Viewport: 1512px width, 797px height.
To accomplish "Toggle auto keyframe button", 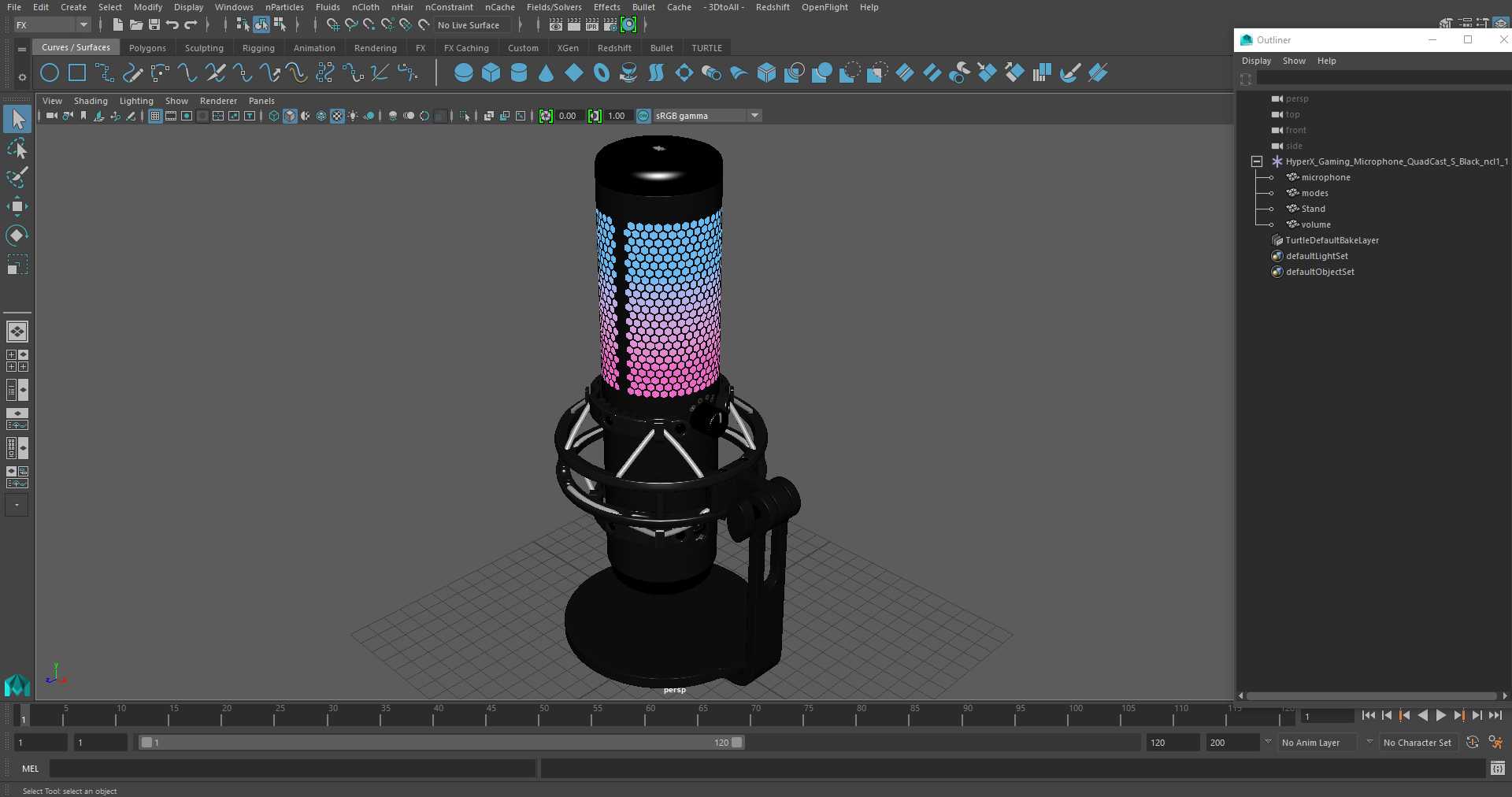I will point(1472,743).
